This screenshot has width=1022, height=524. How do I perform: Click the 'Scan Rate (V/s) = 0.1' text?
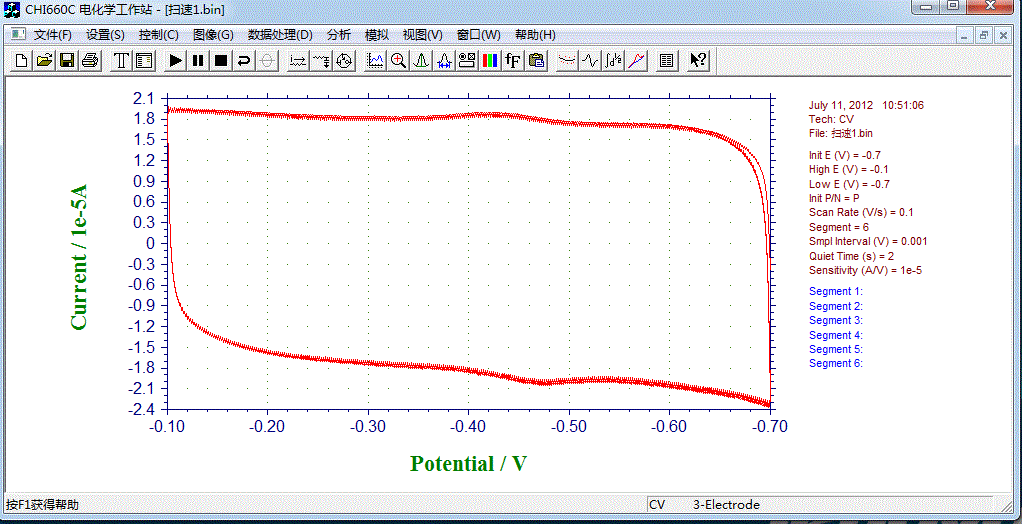(x=861, y=212)
